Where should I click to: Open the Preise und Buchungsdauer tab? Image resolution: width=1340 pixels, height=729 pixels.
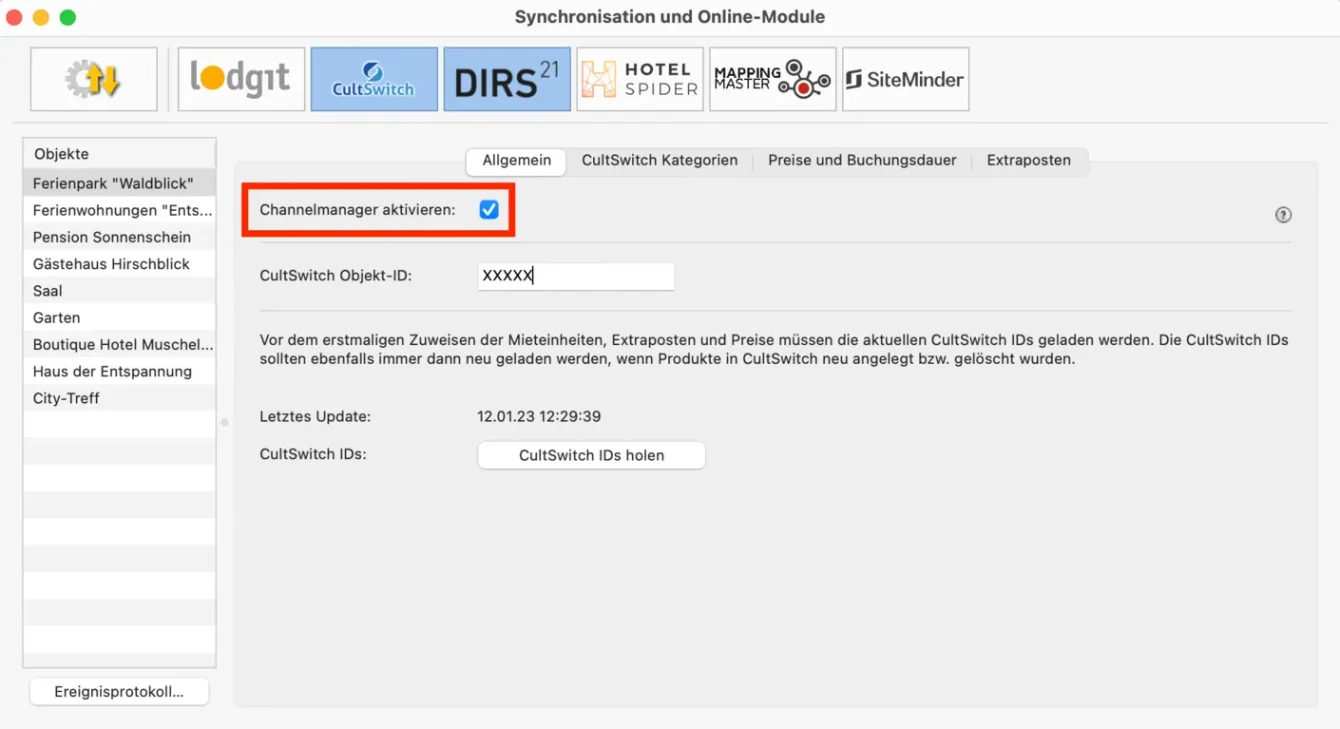862,161
